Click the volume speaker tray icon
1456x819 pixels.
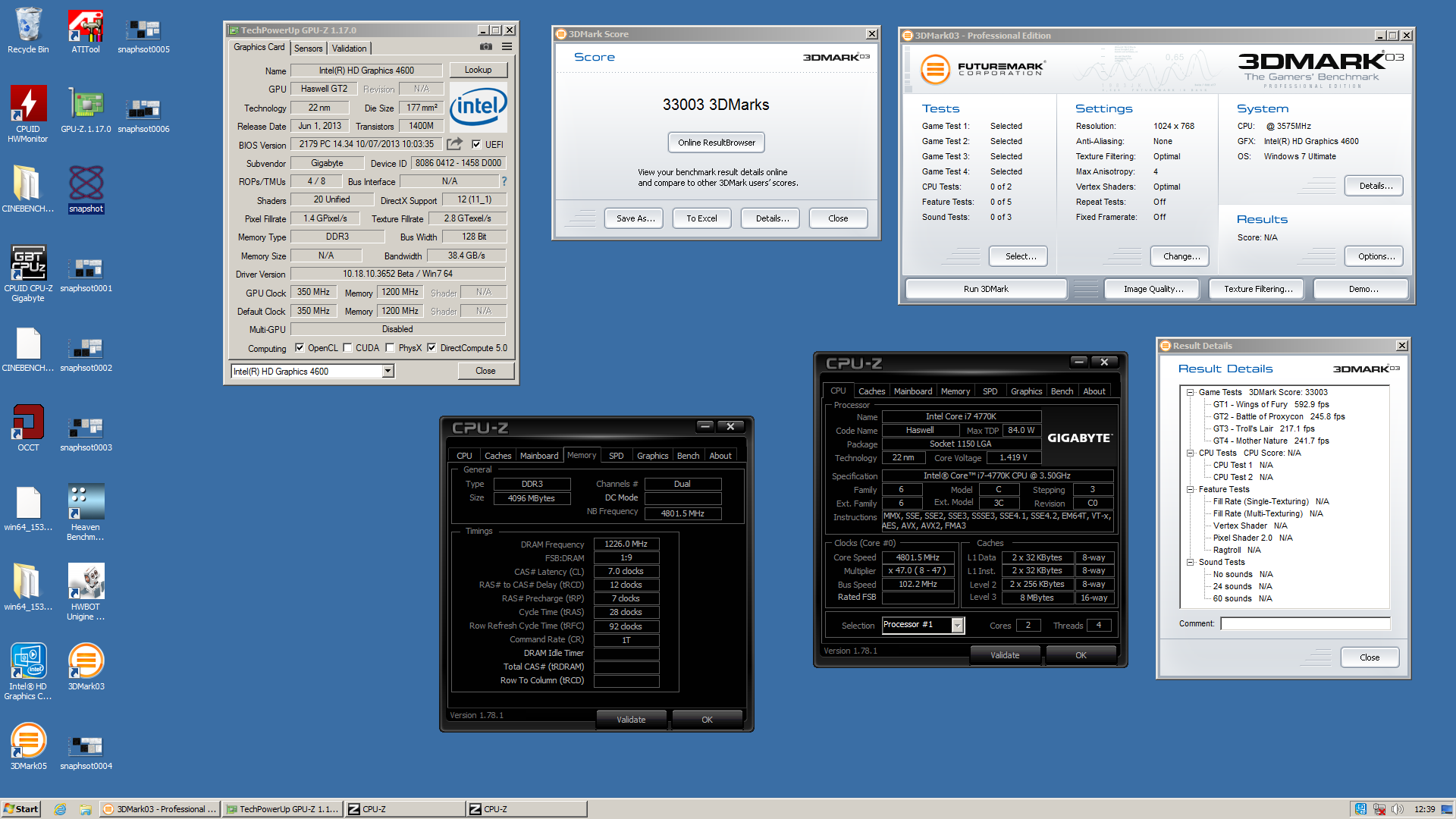pyautogui.click(x=1398, y=809)
